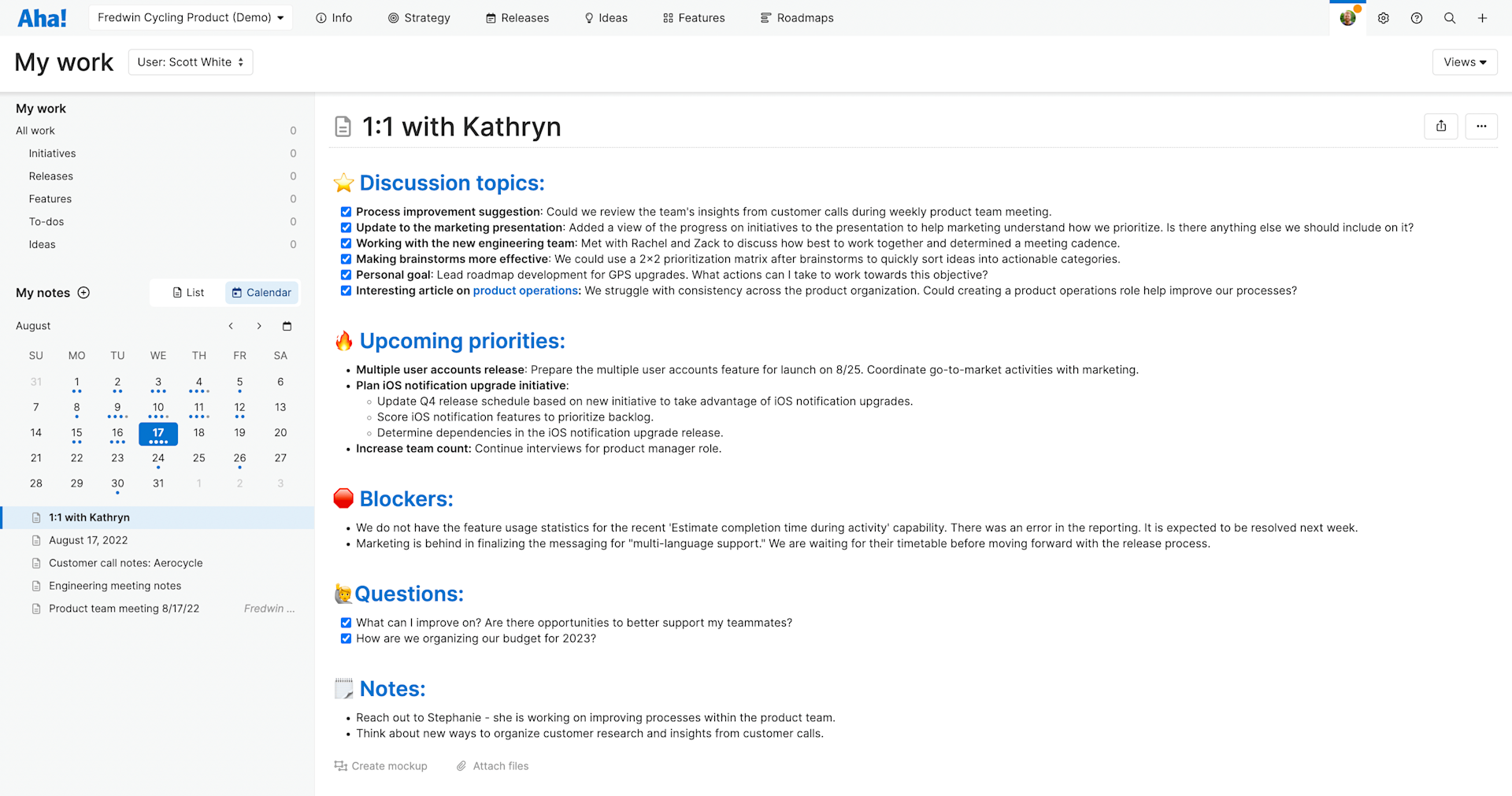Select August 10 on the calendar
Screen dimensions: 1512x796
158,408
